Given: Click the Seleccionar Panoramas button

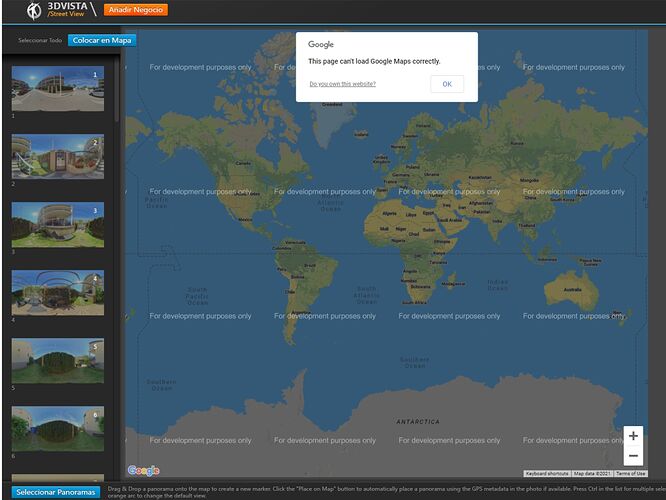Looking at the screenshot, I should [x=56, y=492].
